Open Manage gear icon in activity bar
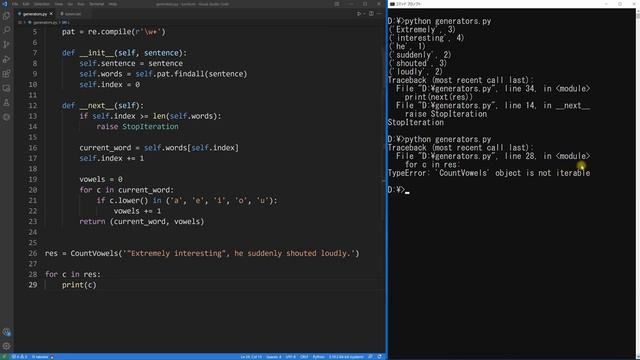This screenshot has height=360, width=640. coord(6,346)
